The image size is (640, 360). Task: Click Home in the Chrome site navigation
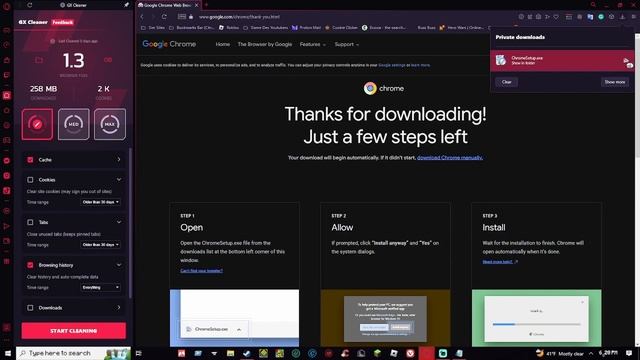pyautogui.click(x=222, y=44)
